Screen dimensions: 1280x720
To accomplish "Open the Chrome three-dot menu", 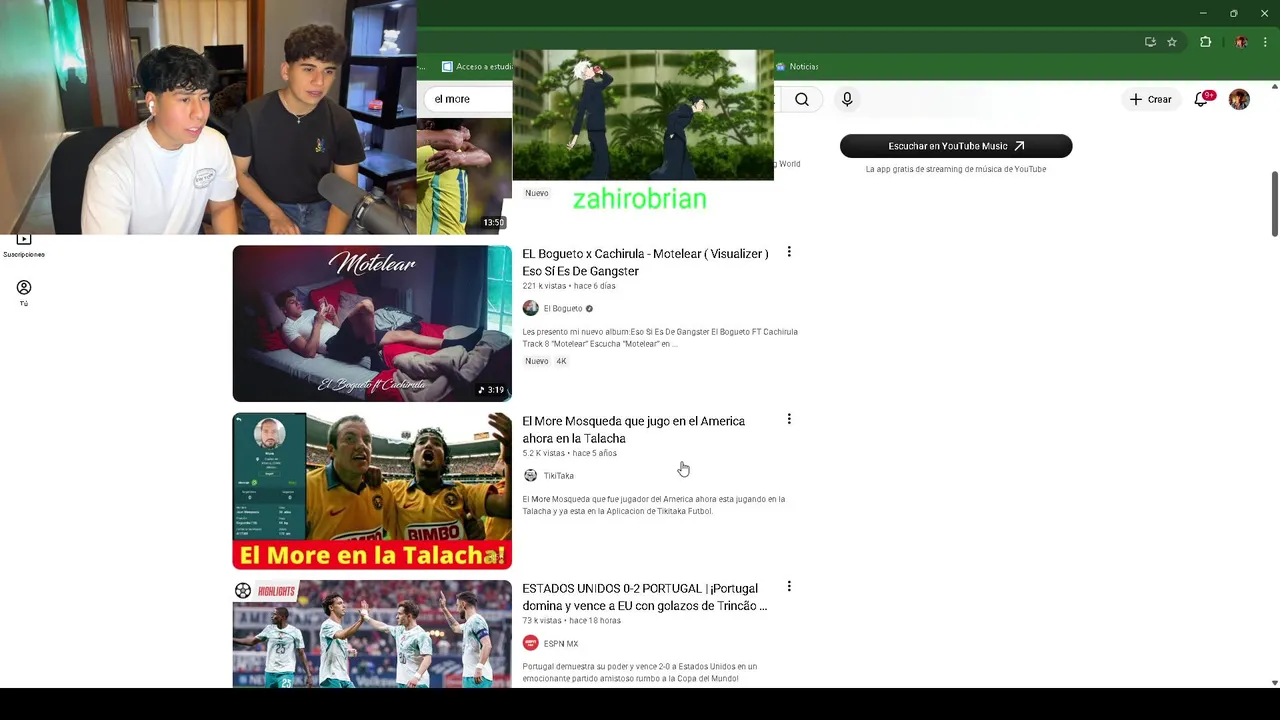I will [x=1265, y=42].
